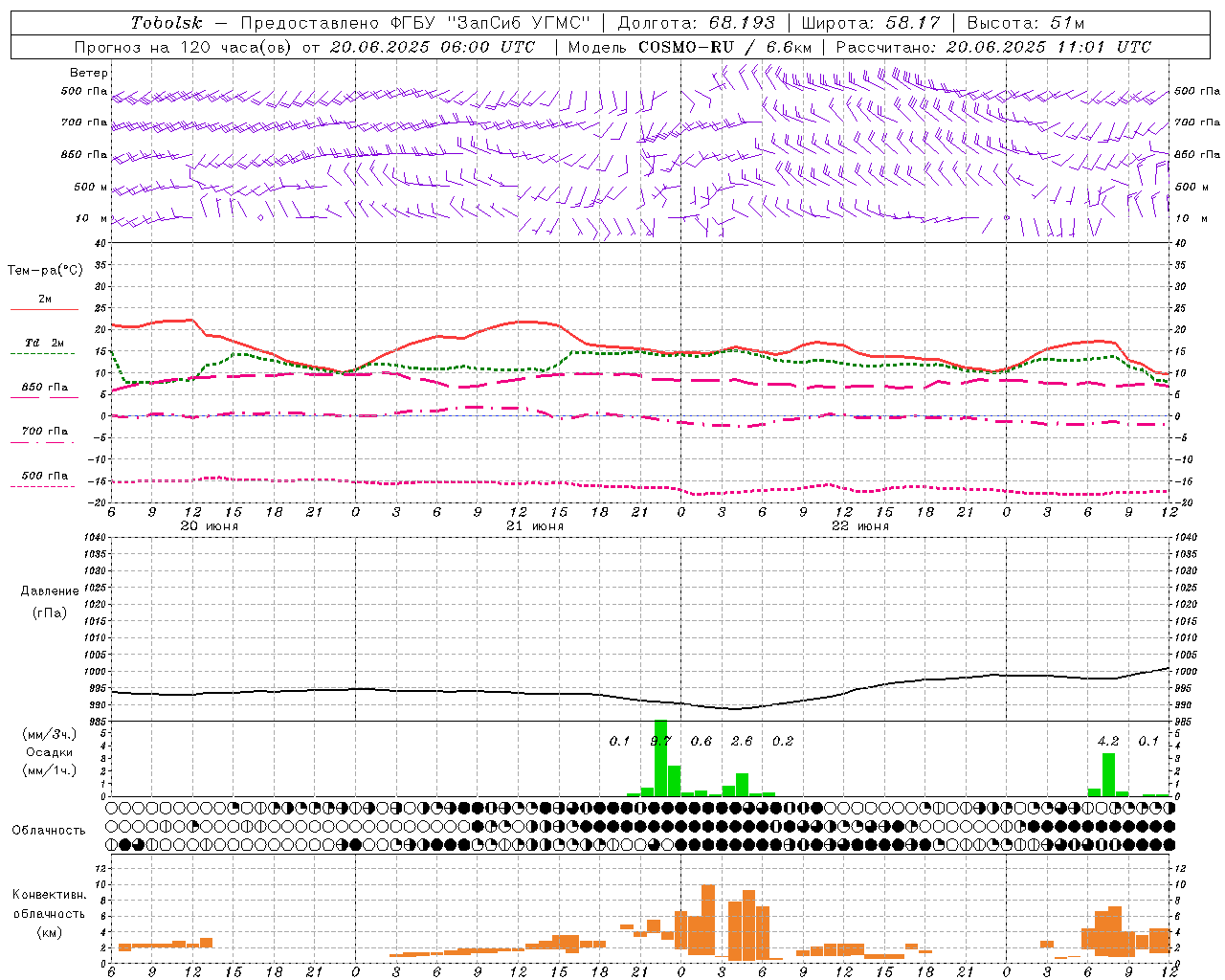This screenshot has width=1225, height=980.
Task: Click the 0.2 precipitation total value
Action: tap(783, 742)
